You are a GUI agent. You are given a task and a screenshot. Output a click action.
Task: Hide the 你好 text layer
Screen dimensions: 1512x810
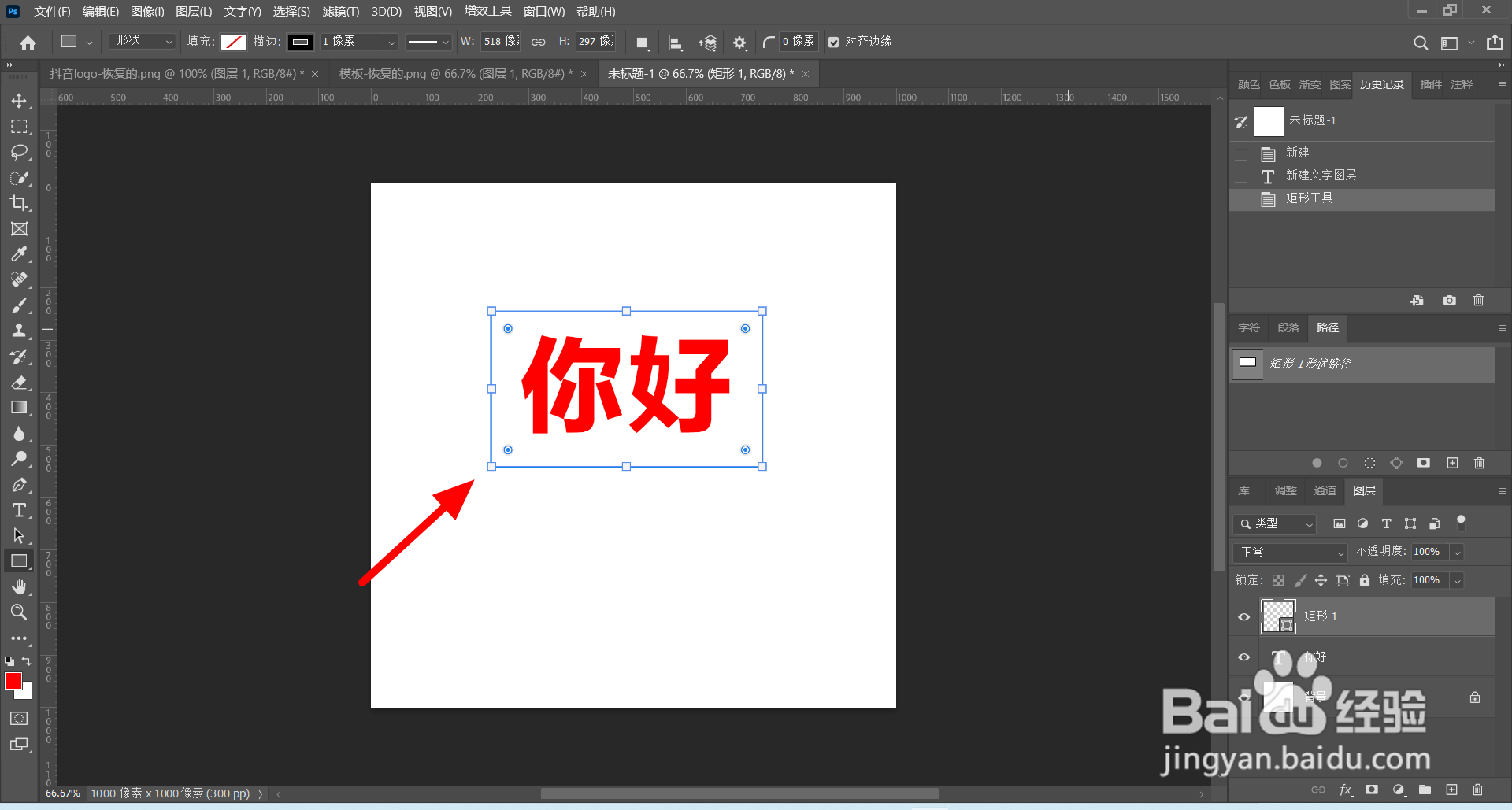(x=1244, y=657)
